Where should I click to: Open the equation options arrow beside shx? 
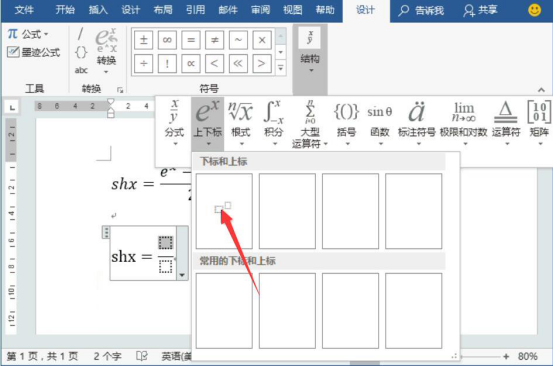click(x=182, y=275)
